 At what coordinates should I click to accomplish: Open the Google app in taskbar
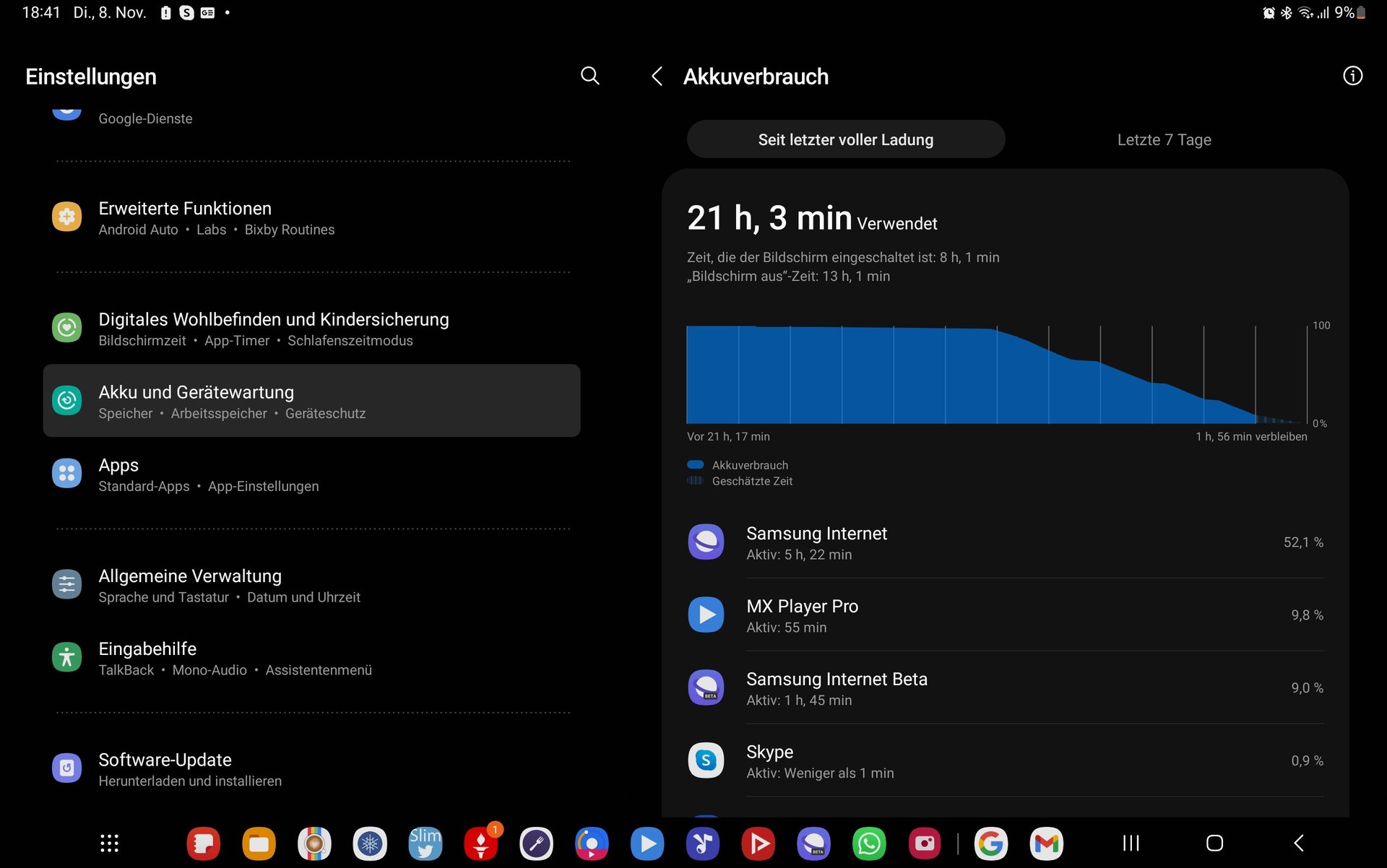pos(991,843)
